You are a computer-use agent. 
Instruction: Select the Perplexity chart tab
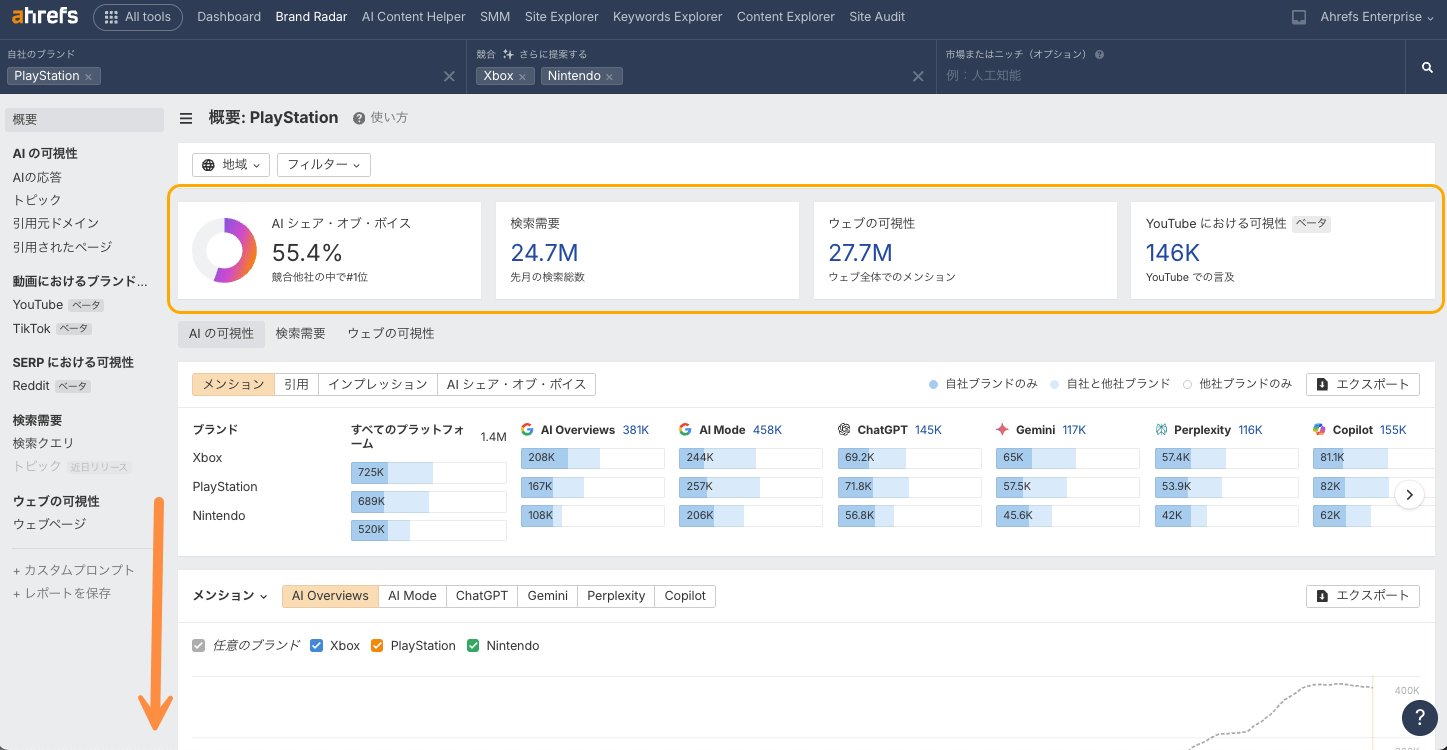[x=616, y=596]
